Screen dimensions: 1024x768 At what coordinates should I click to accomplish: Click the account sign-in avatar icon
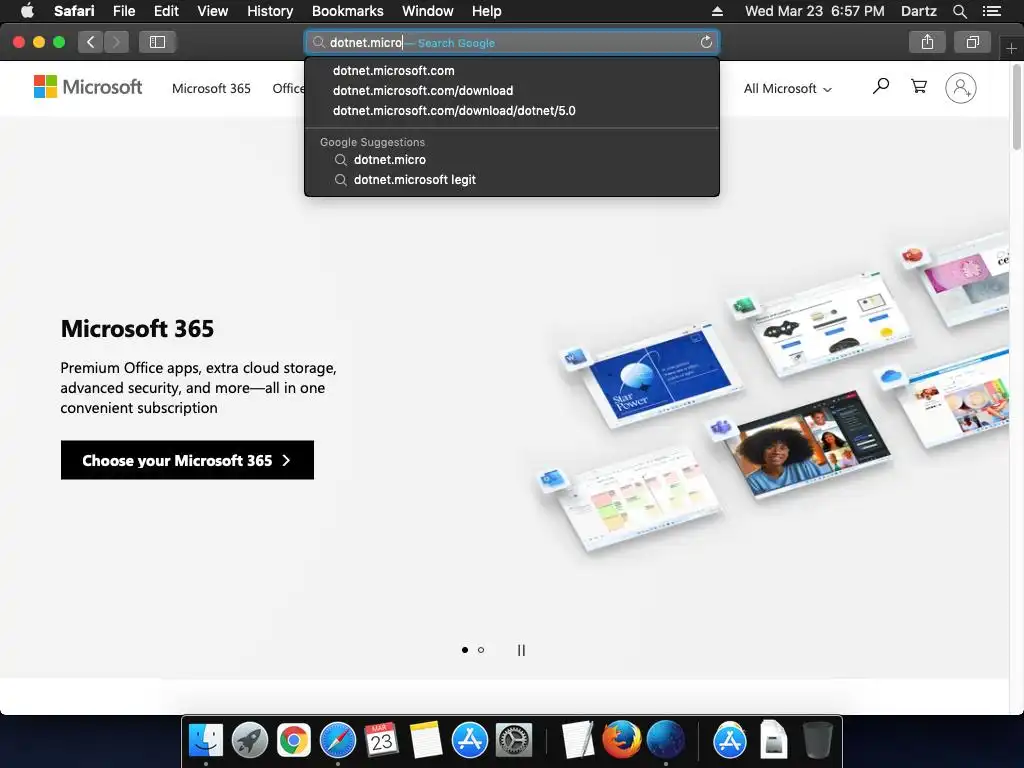[961, 88]
